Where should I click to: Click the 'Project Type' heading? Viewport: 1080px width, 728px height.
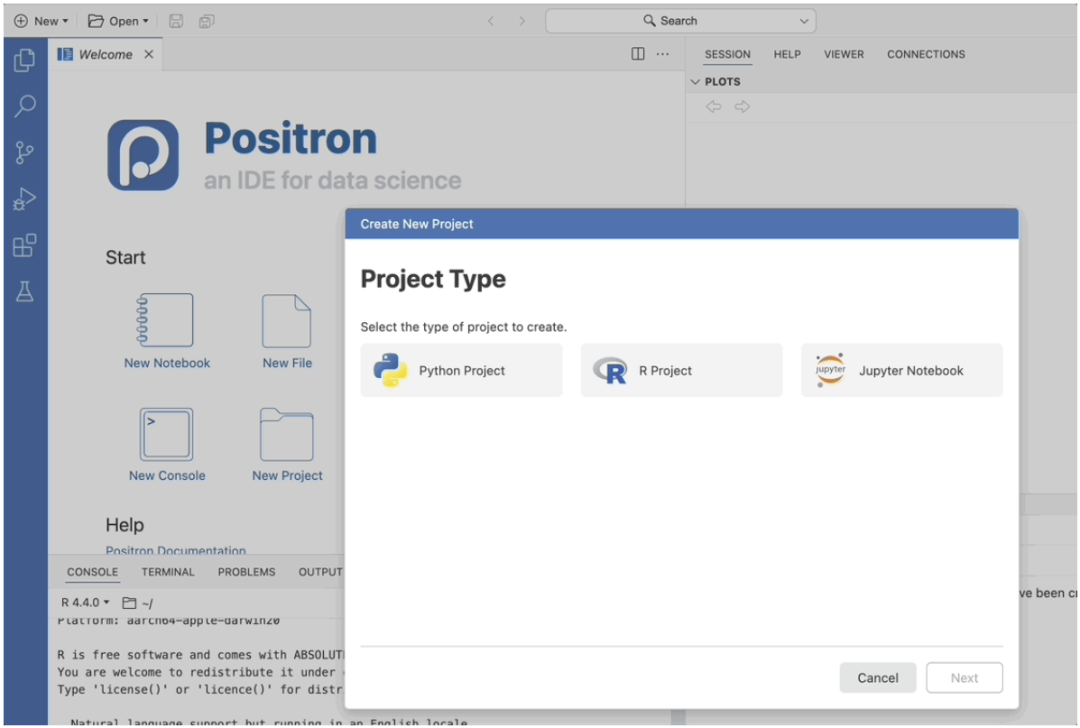433,279
